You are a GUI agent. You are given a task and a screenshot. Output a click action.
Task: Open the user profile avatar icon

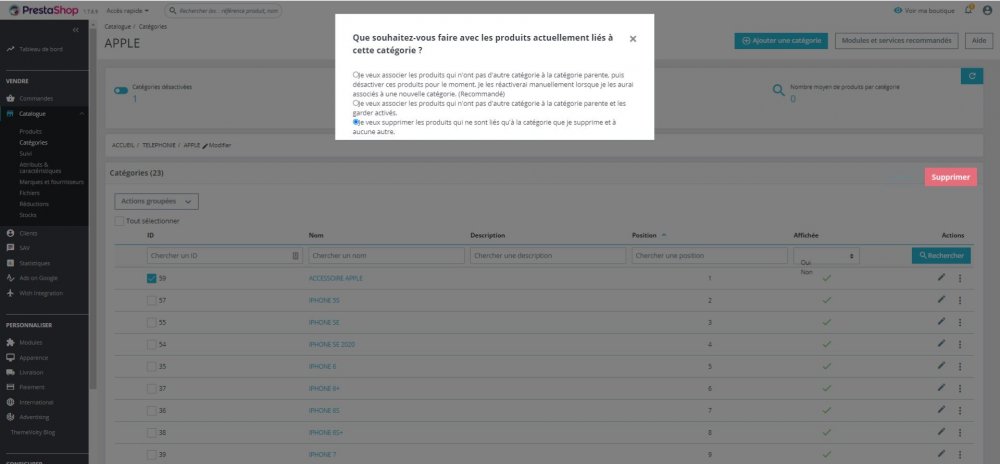click(x=987, y=10)
